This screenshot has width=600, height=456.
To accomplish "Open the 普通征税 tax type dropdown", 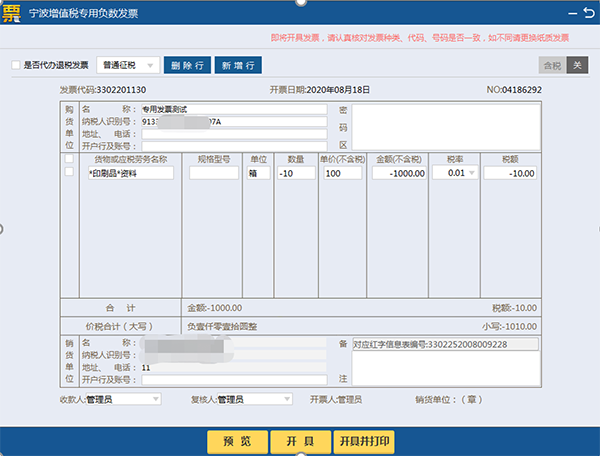I will tap(129, 65).
